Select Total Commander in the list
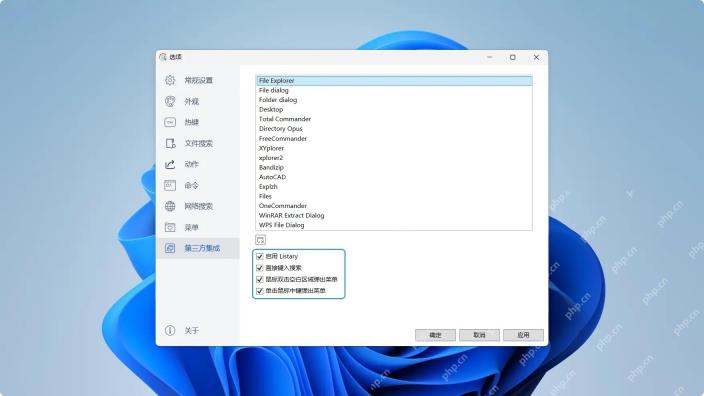Screen dimensions: 704x396 tap(394, 119)
